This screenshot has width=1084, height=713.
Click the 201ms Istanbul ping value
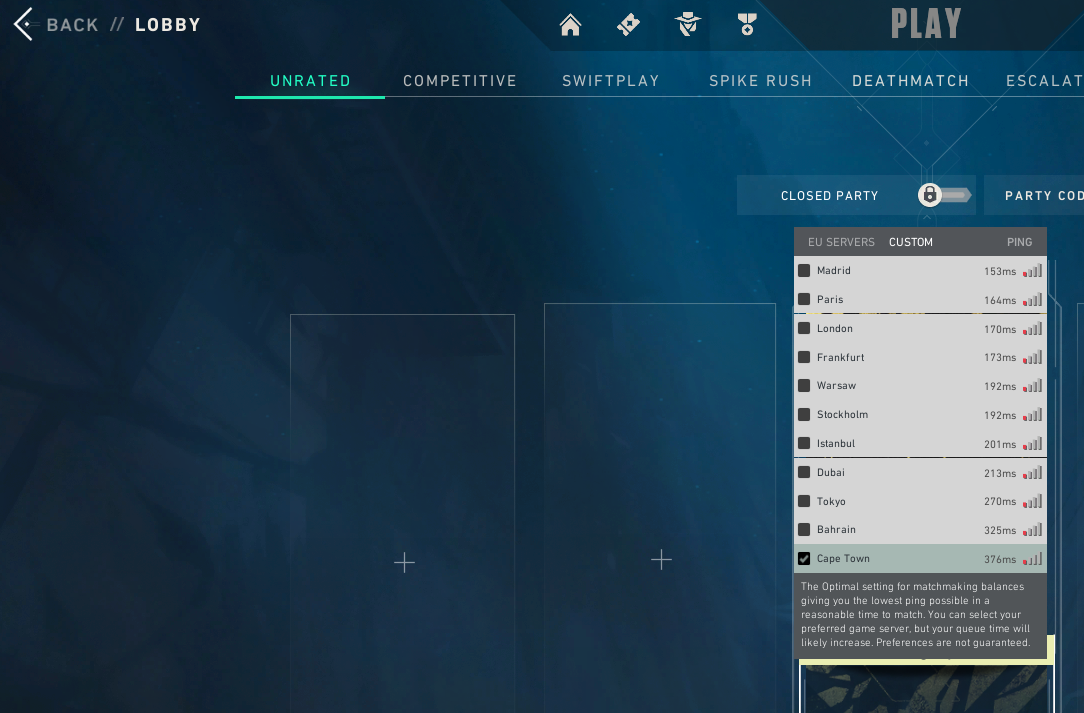click(1000, 445)
